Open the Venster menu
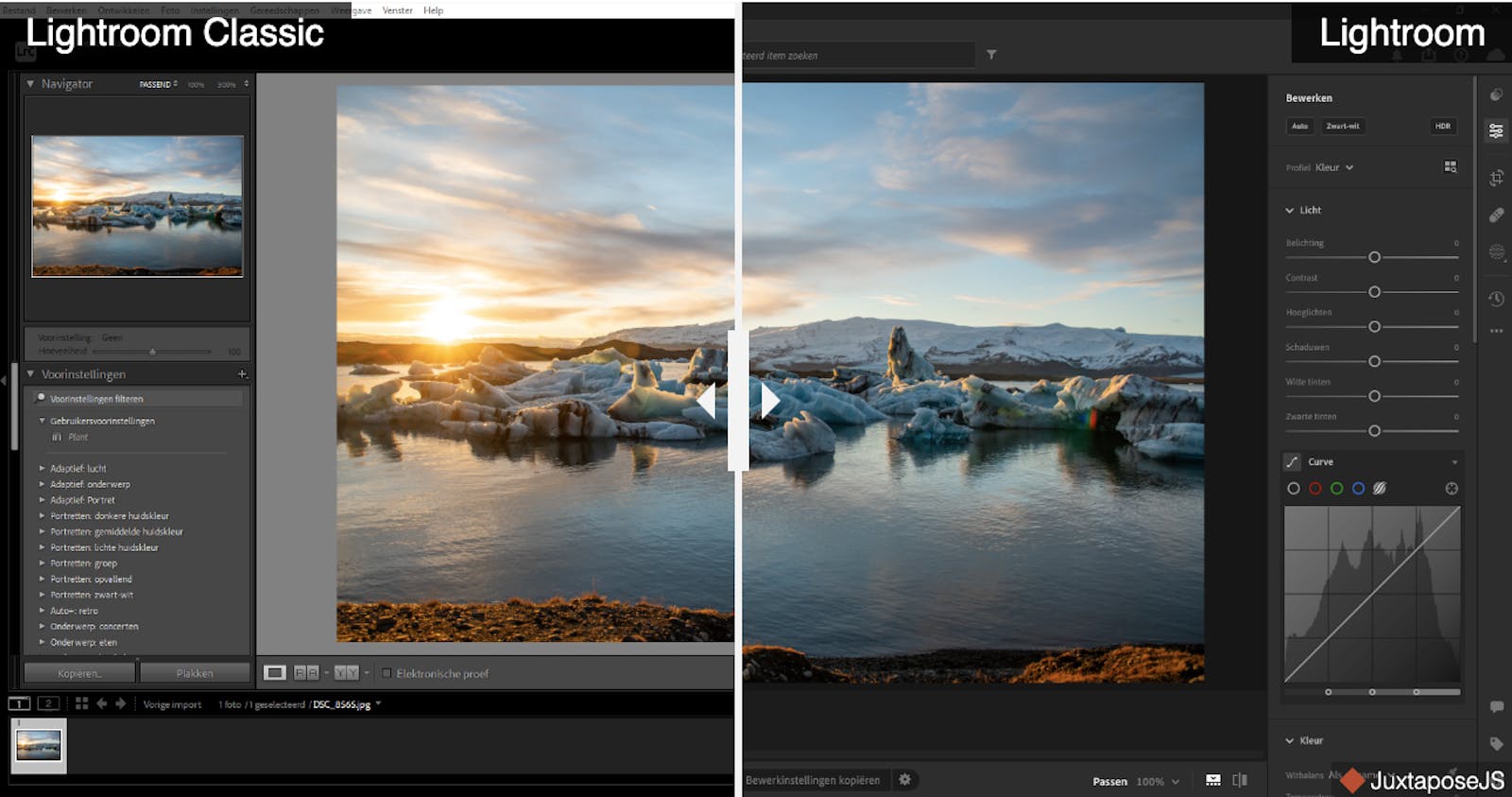 point(397,10)
